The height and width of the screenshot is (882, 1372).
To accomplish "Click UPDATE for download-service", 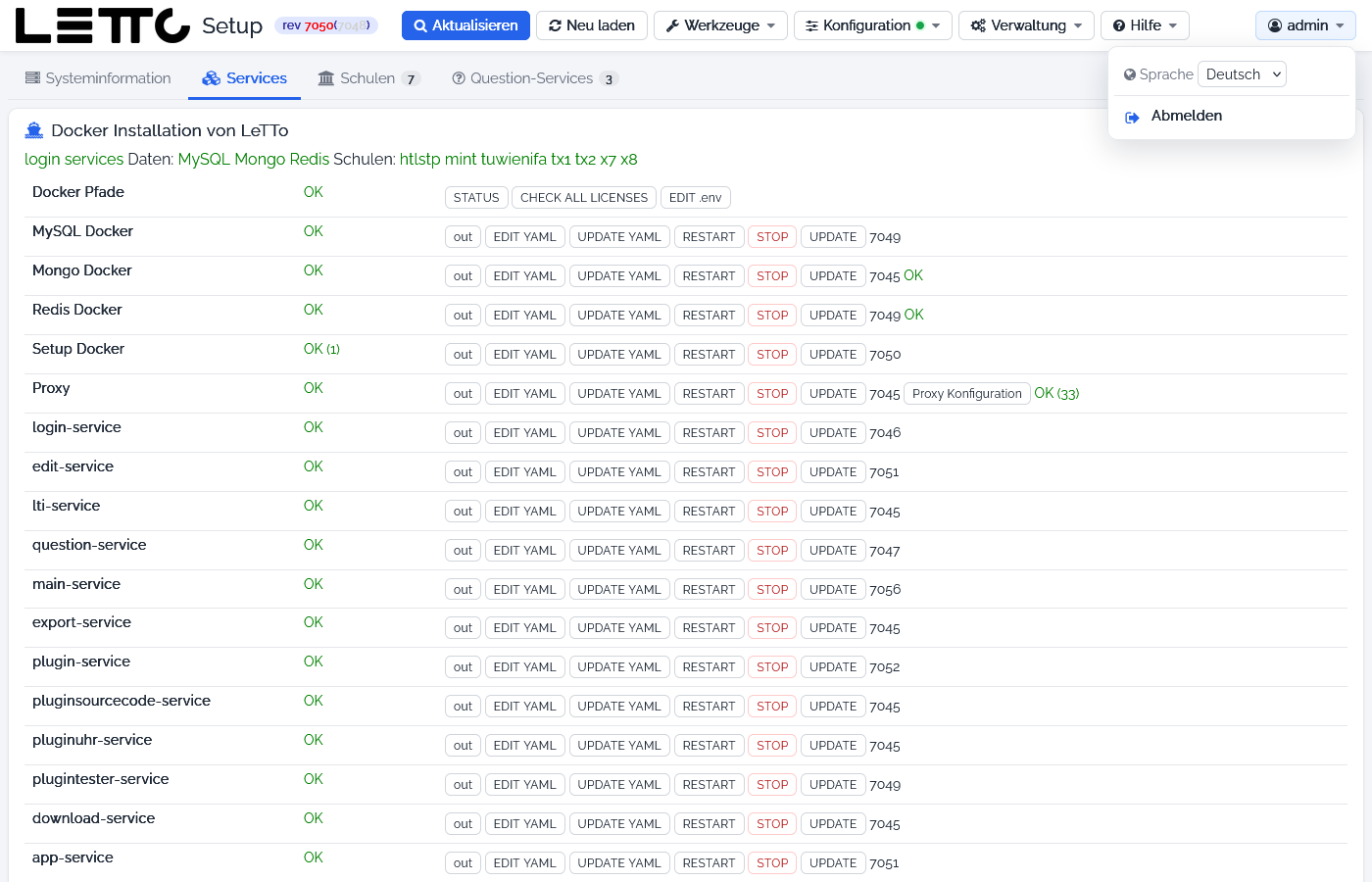I will (833, 824).
